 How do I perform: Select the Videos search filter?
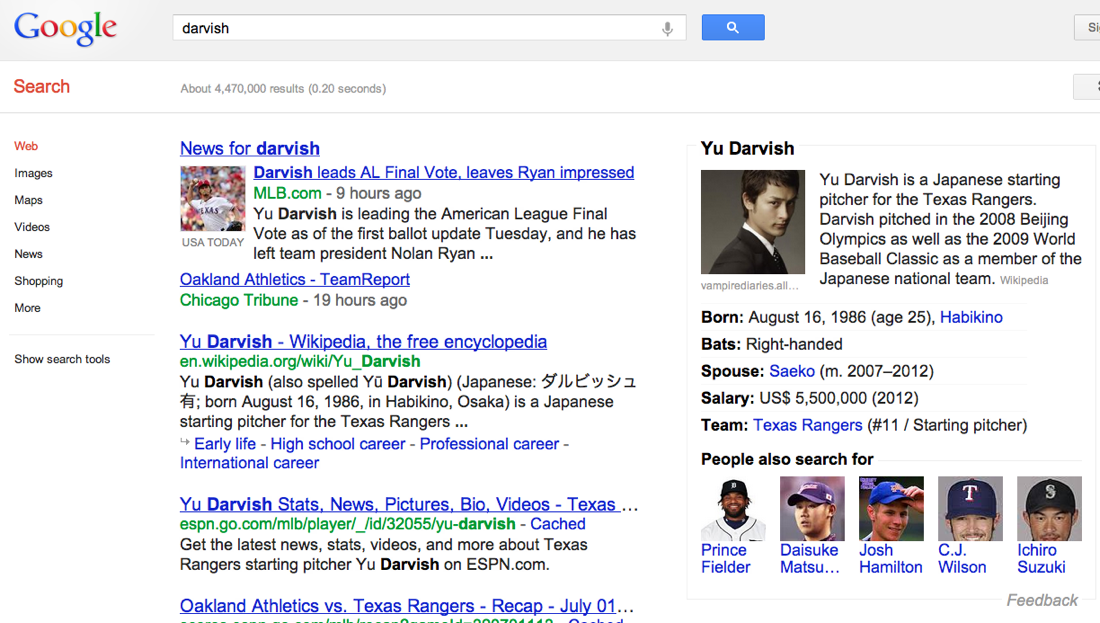coord(32,227)
